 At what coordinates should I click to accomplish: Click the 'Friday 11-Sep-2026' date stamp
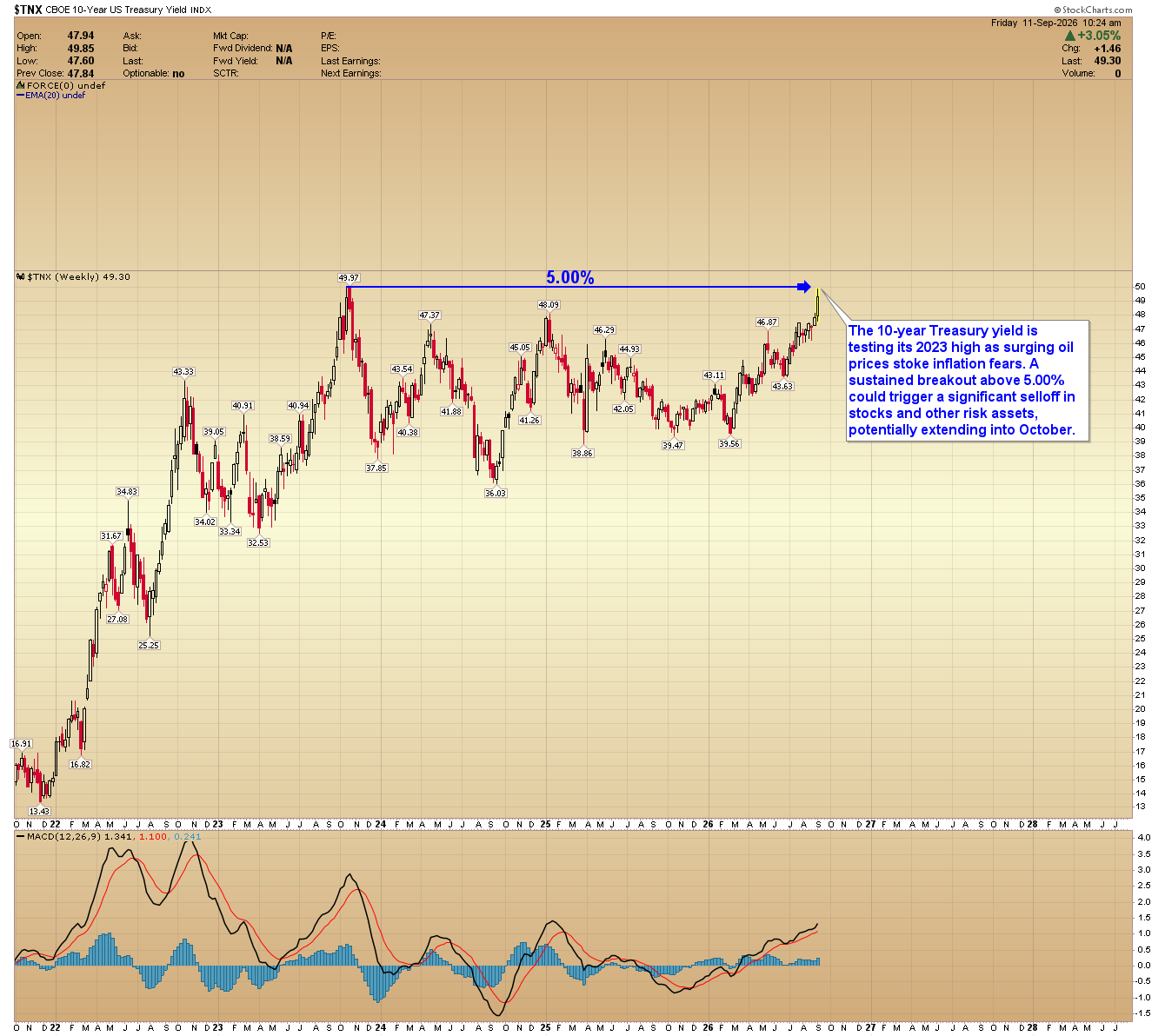(1033, 23)
